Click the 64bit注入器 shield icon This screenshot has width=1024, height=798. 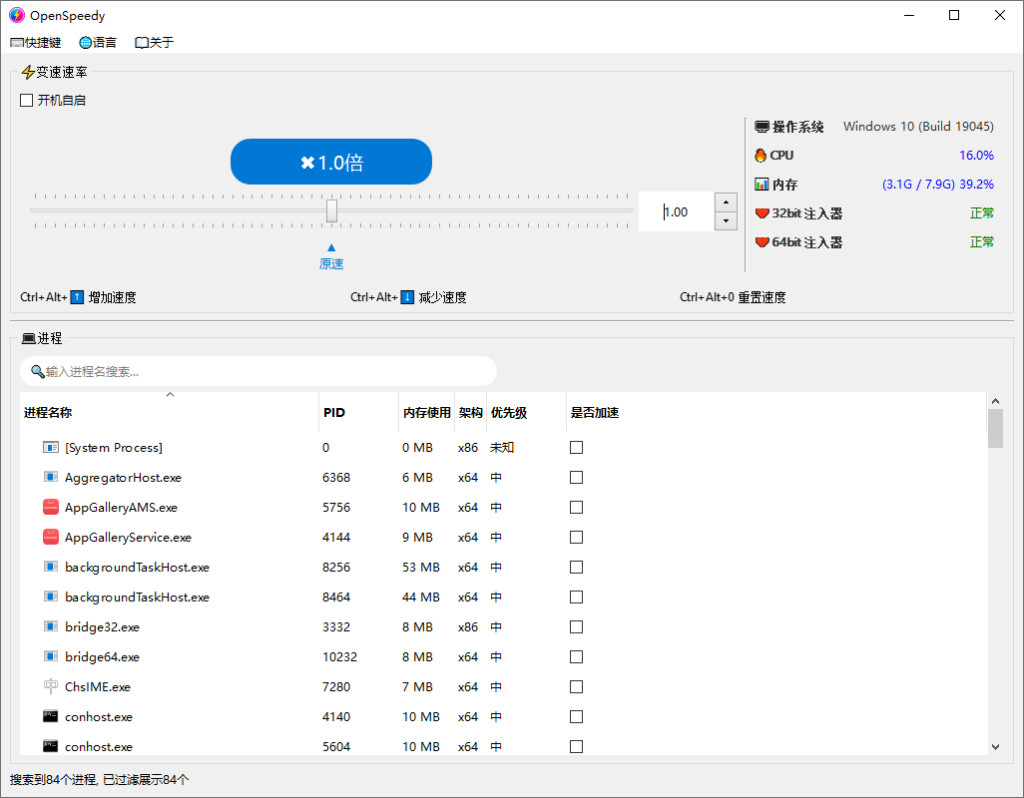(760, 241)
